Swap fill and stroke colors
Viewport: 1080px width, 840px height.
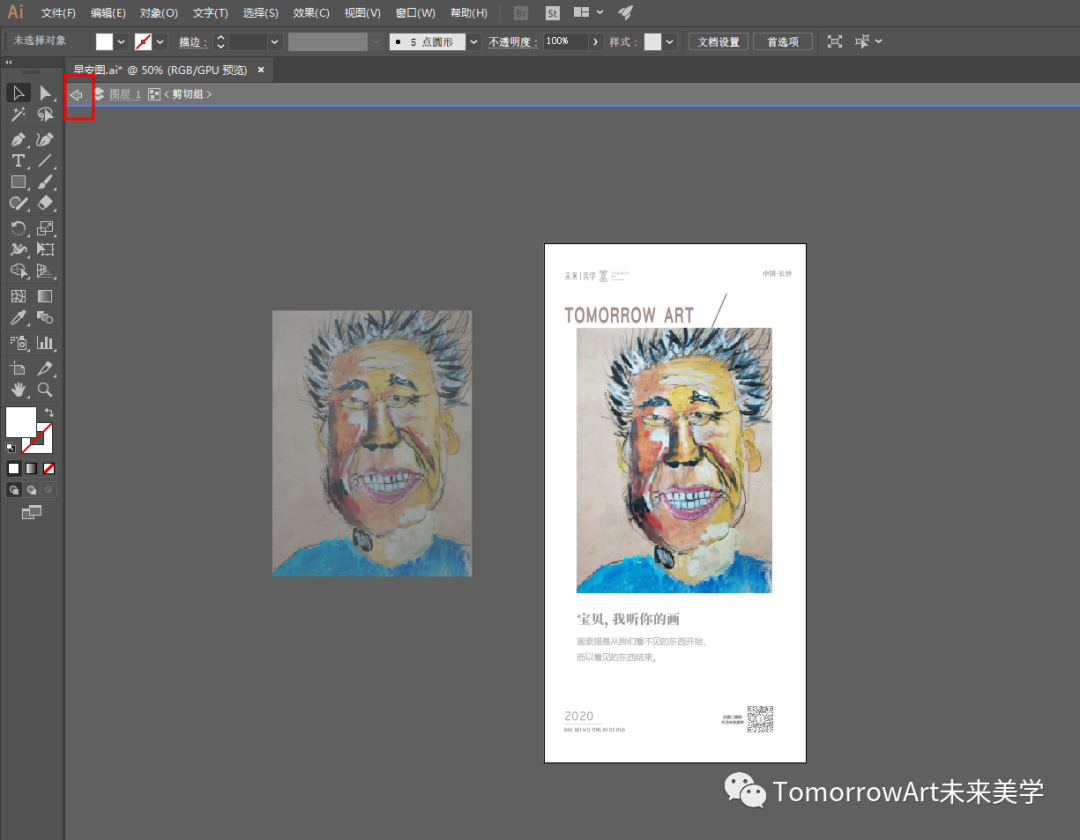click(x=49, y=412)
